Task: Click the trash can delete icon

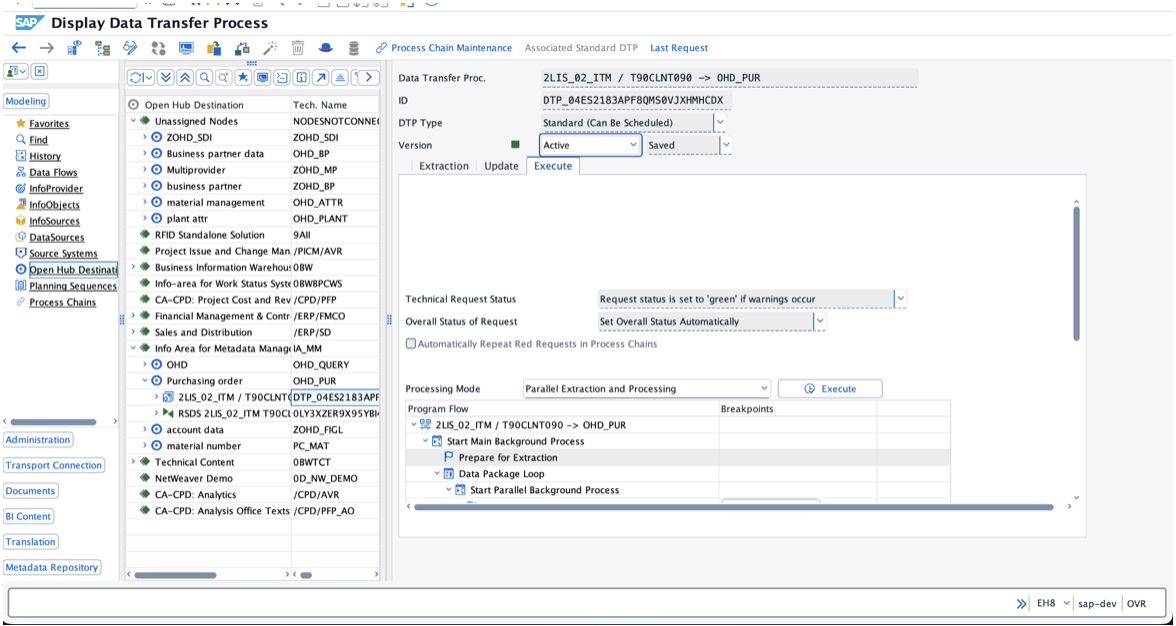Action: click(x=298, y=48)
